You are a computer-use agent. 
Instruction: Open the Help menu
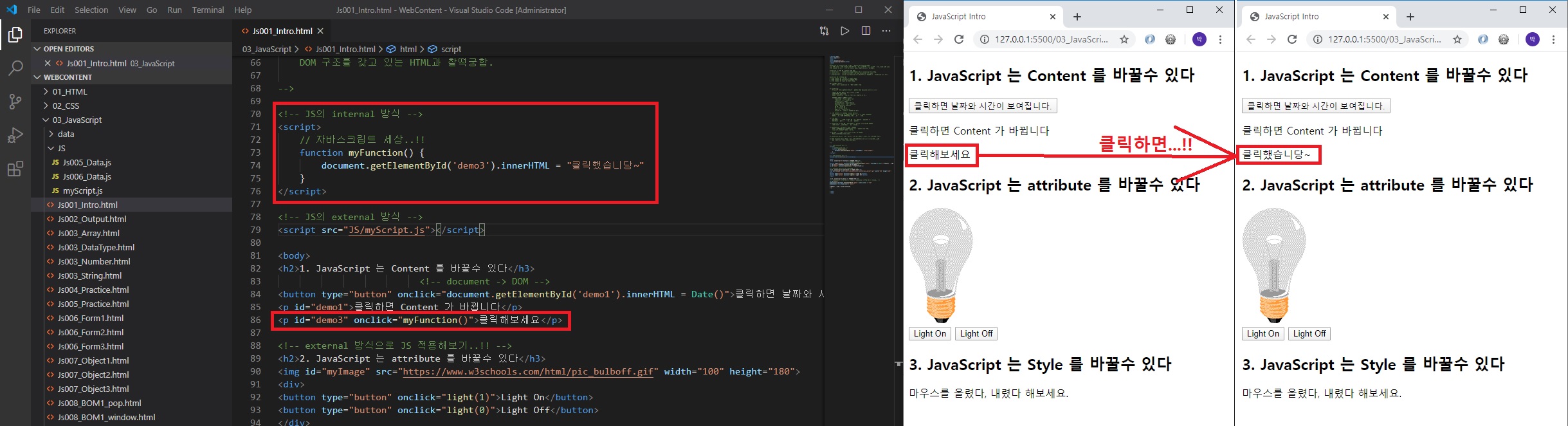click(243, 10)
